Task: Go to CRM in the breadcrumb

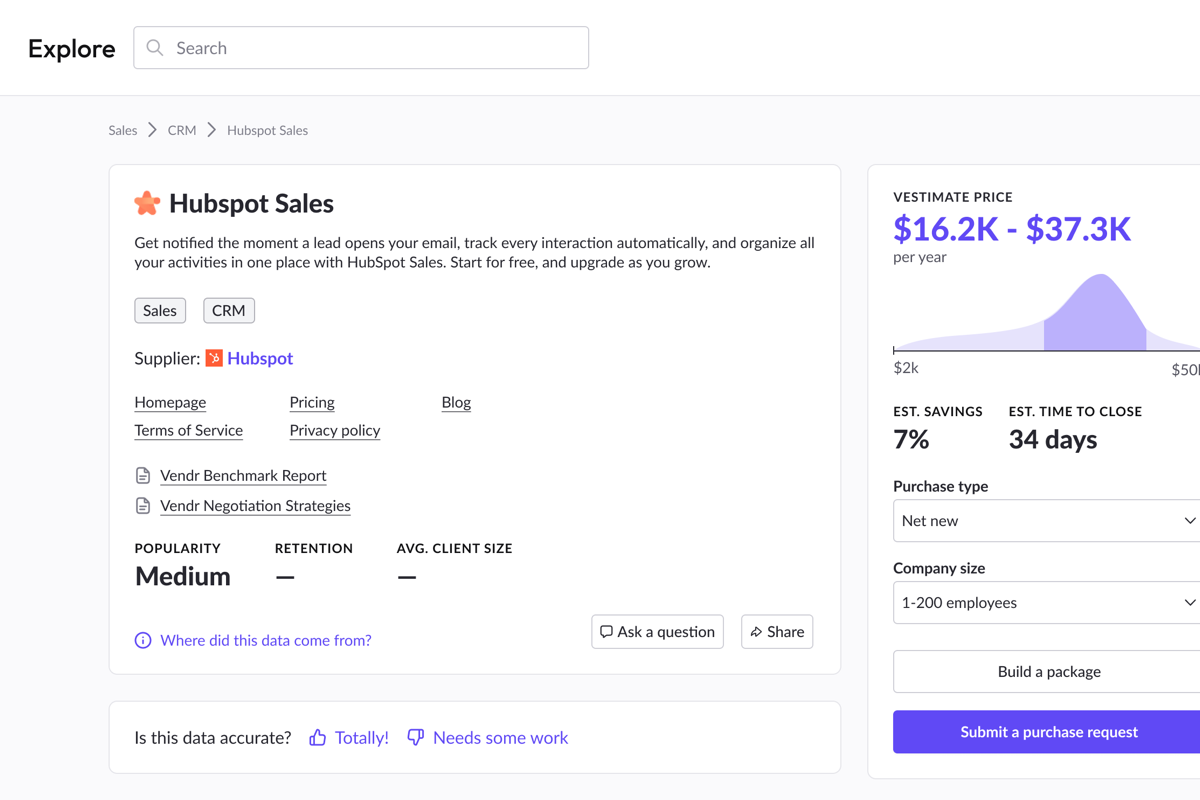Action: [182, 130]
